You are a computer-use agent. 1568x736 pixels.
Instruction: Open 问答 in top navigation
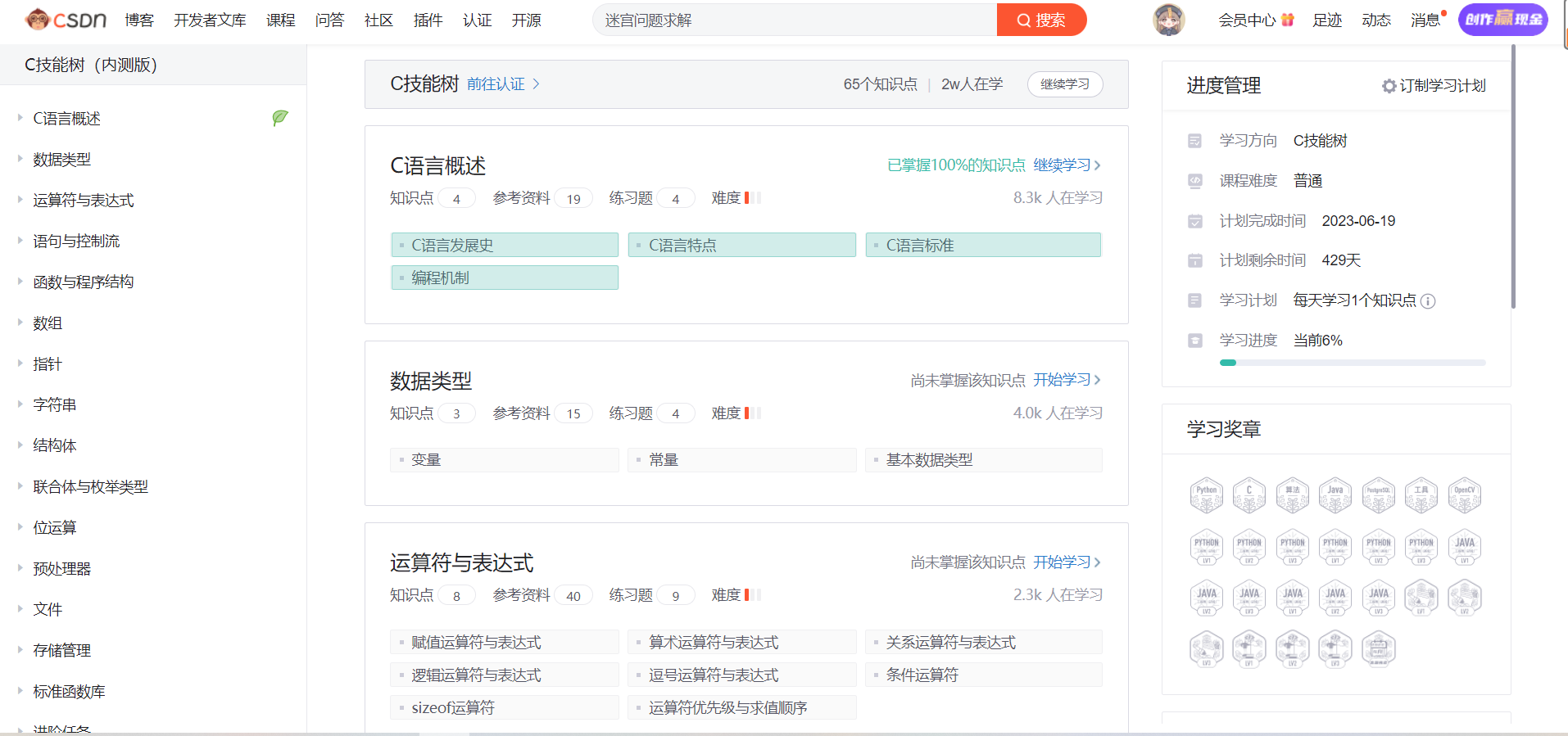pyautogui.click(x=329, y=20)
